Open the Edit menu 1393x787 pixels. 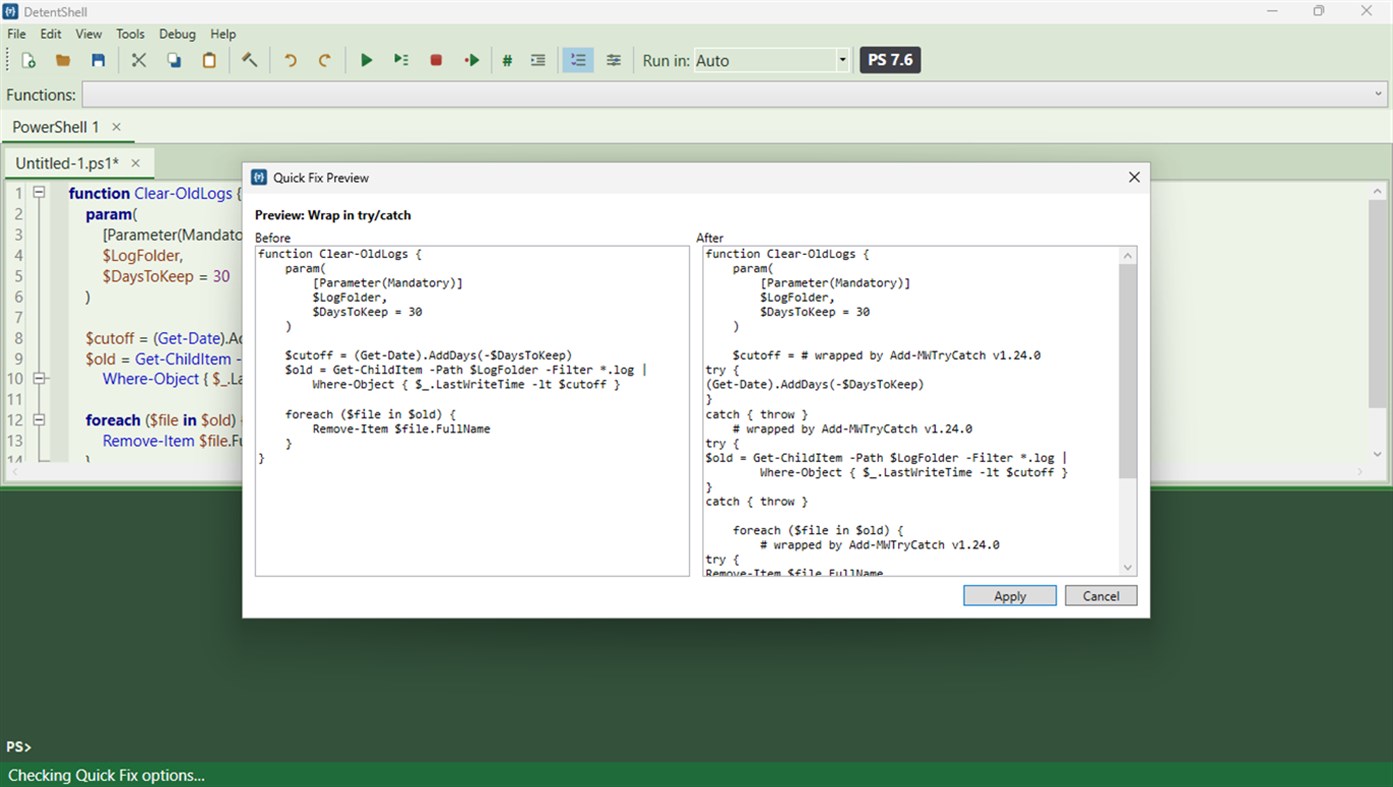[51, 34]
